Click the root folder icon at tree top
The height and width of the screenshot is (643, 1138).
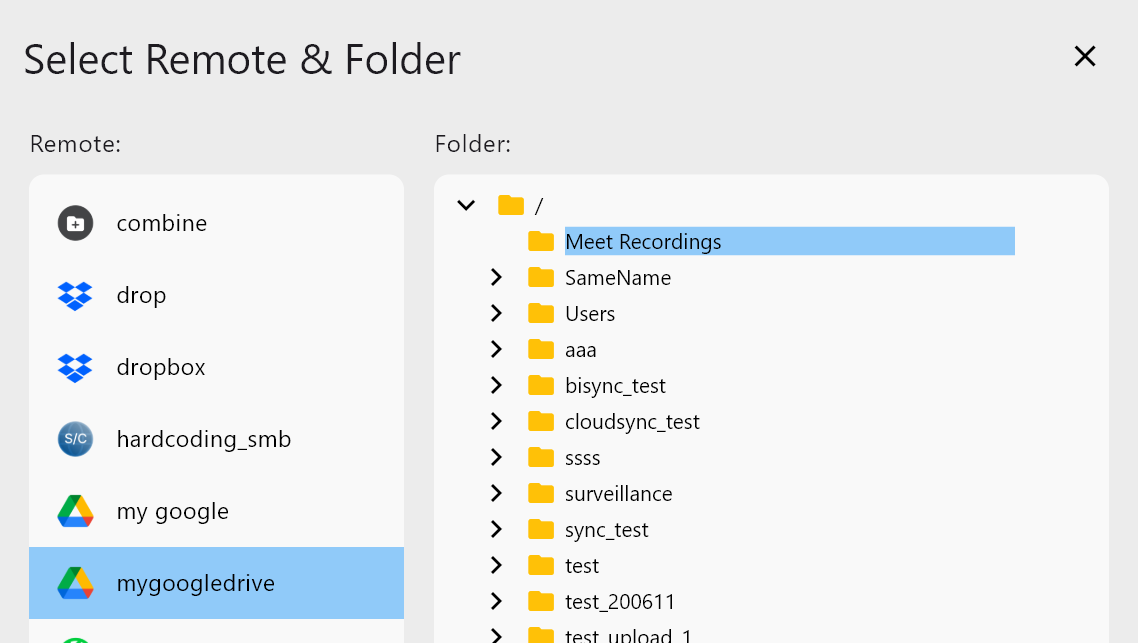[x=510, y=205]
